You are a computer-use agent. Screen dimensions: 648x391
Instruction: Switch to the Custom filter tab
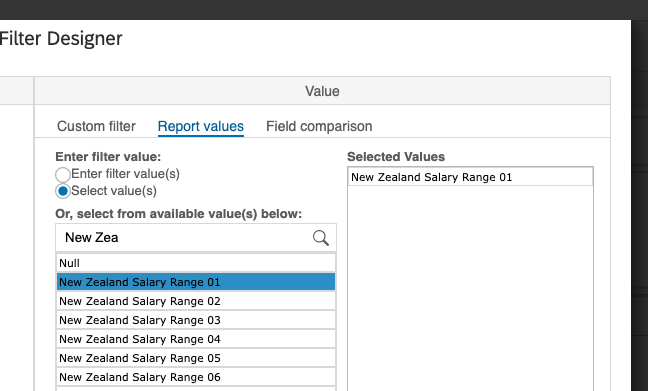click(96, 126)
